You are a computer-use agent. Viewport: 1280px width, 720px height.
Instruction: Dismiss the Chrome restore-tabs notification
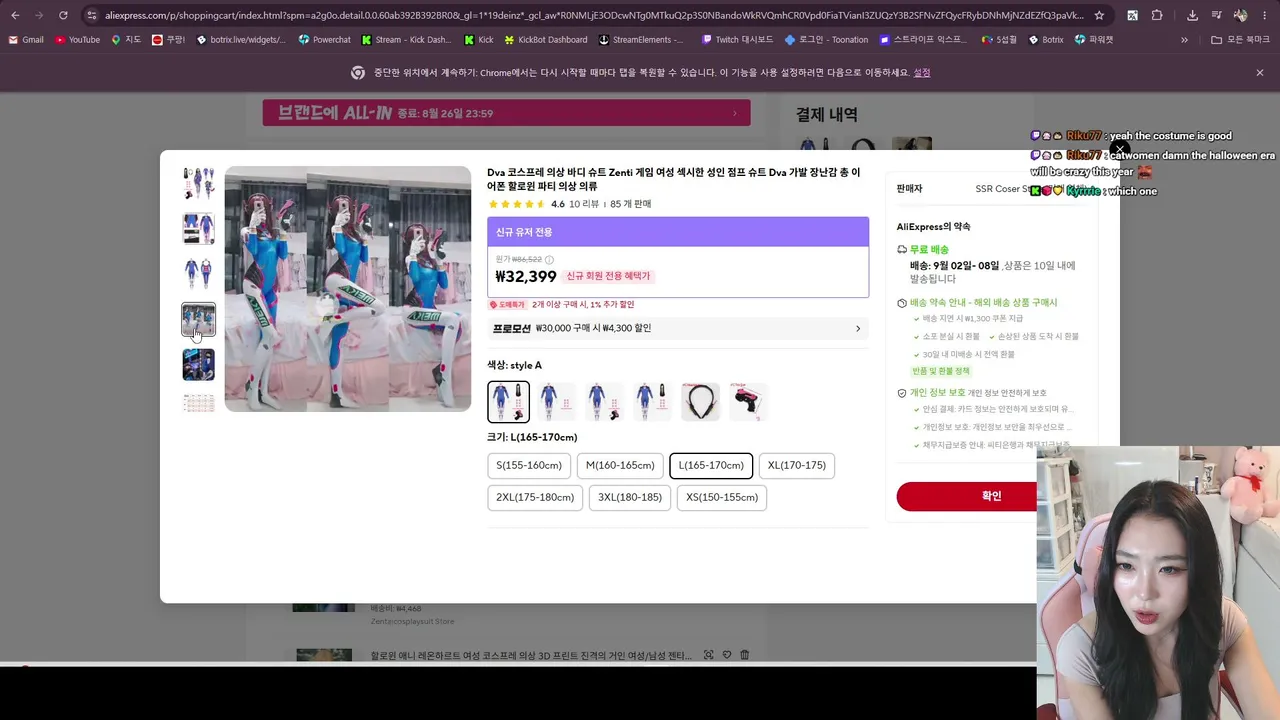pos(1260,72)
